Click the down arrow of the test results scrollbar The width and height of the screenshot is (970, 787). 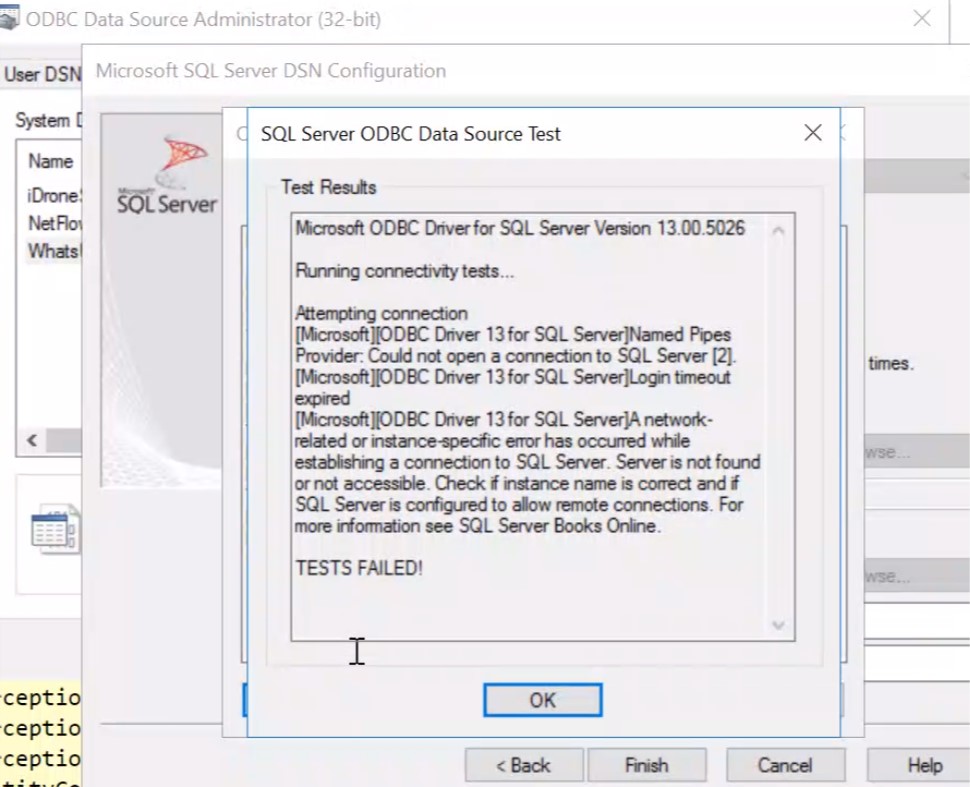point(778,626)
